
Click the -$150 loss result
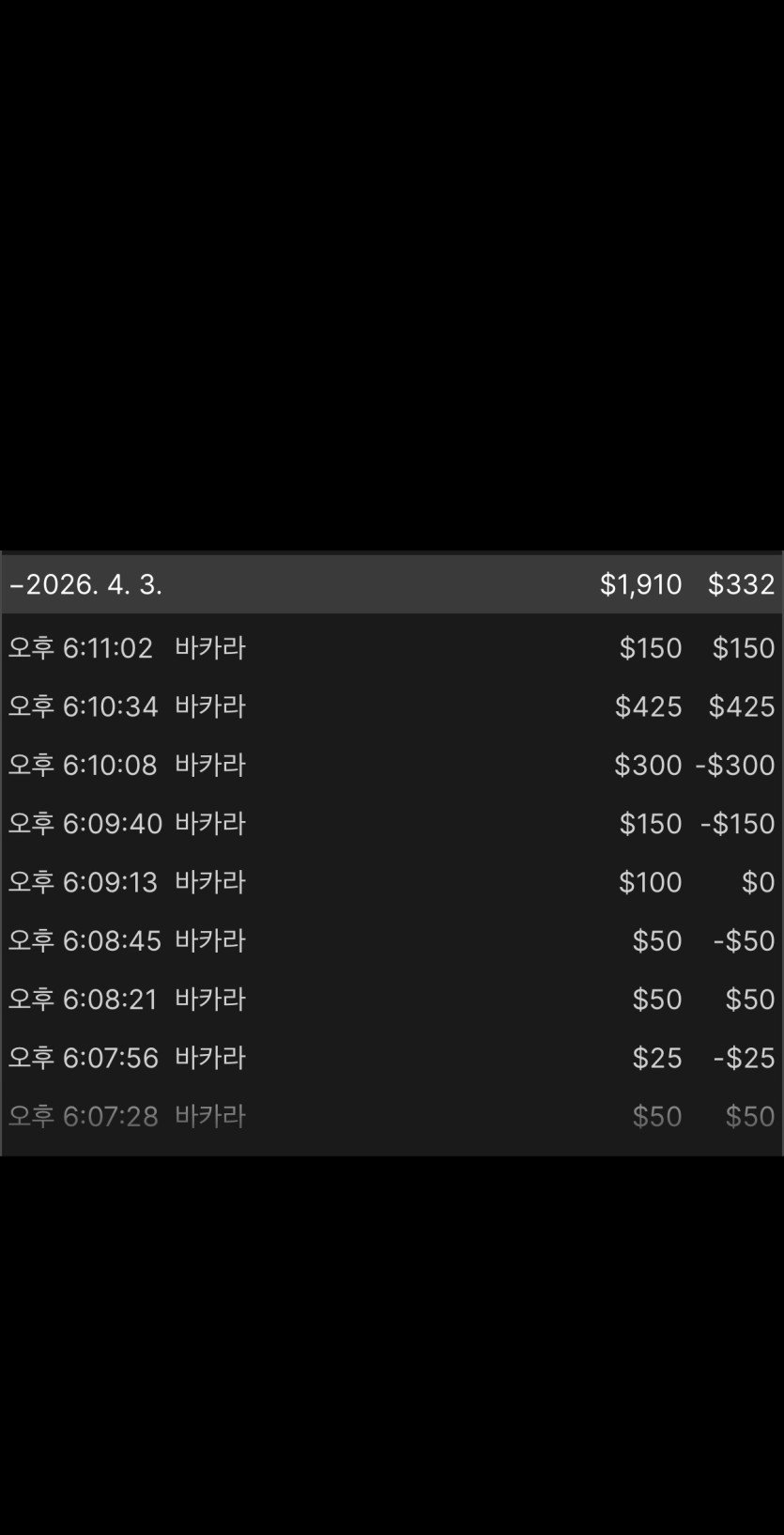[737, 824]
